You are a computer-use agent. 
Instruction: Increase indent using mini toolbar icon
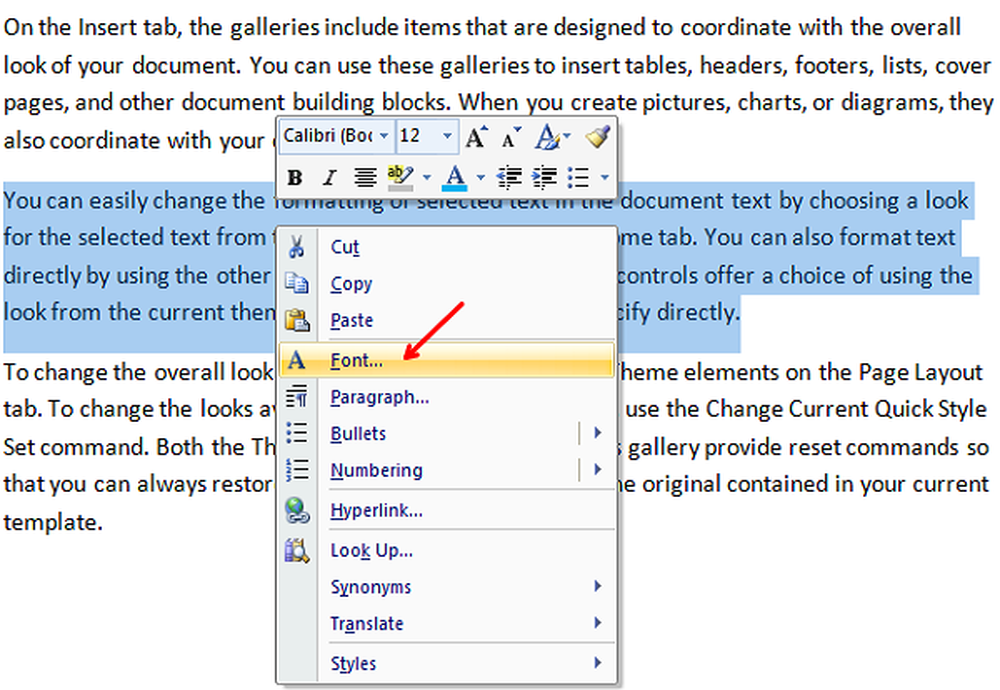click(544, 178)
